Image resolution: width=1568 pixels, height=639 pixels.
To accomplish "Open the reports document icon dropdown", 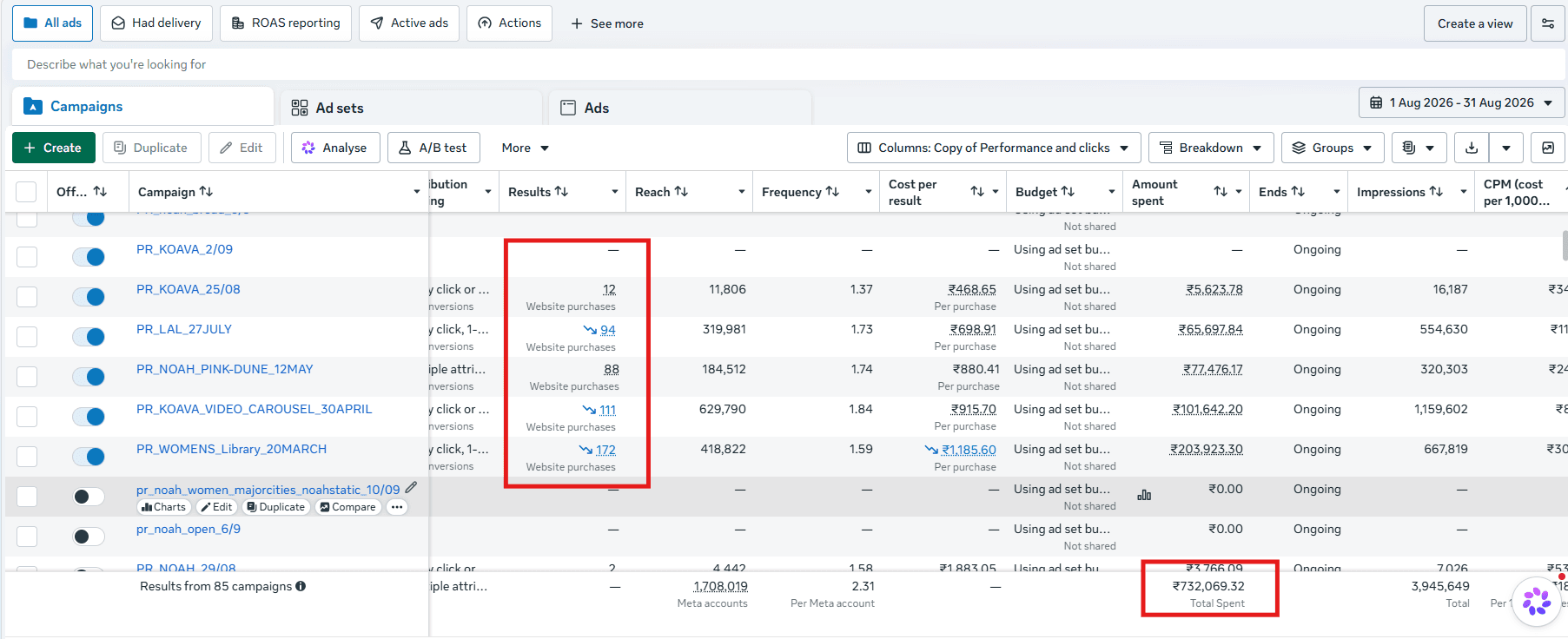I will tap(1419, 148).
